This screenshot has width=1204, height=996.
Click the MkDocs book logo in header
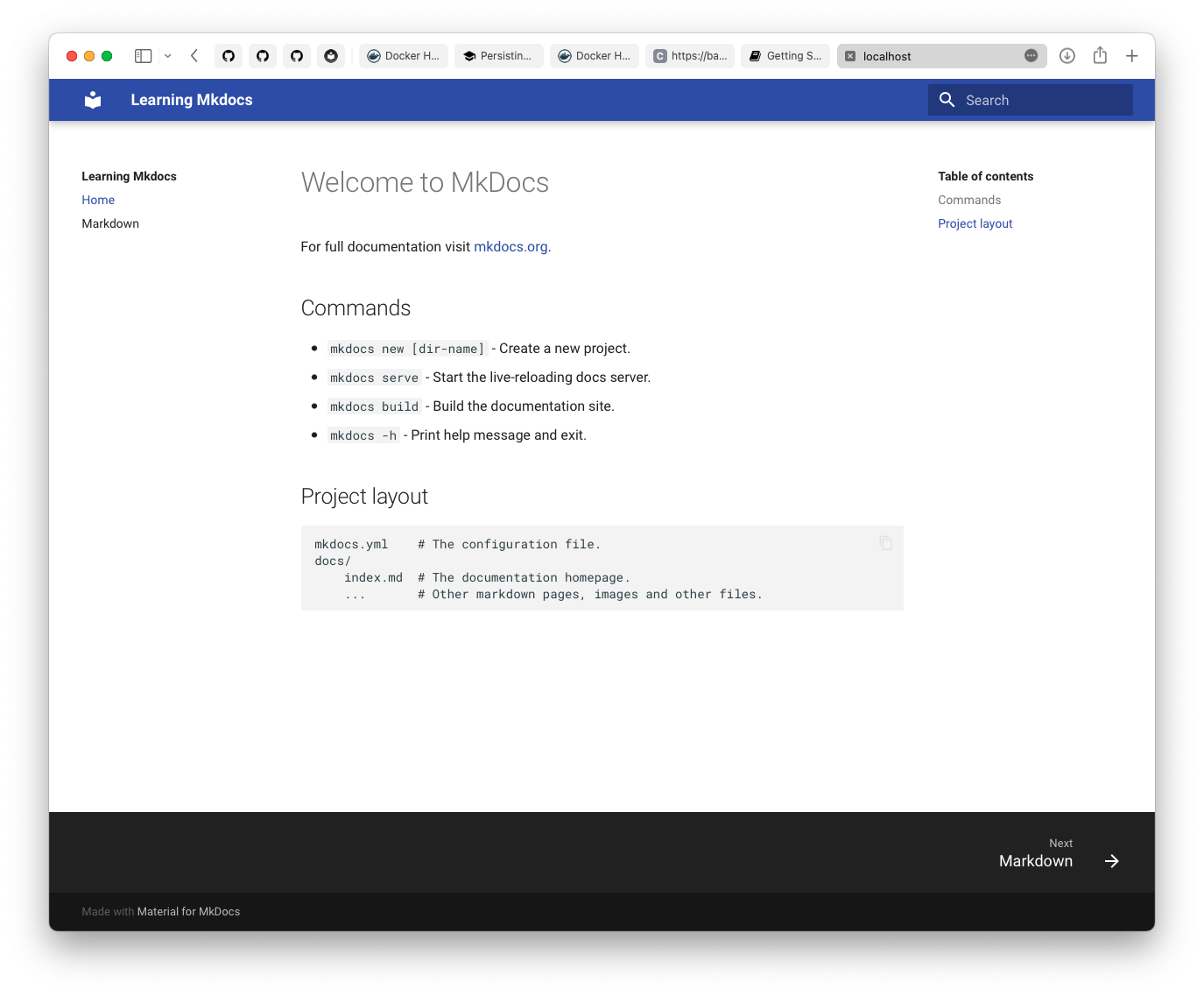point(93,100)
